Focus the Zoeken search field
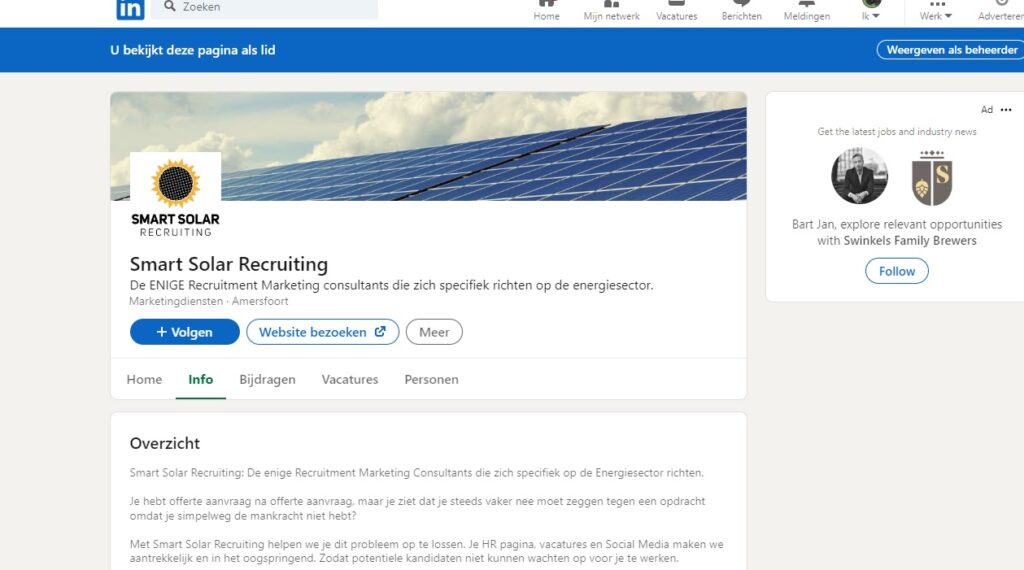This screenshot has width=1024, height=570. pos(264,8)
